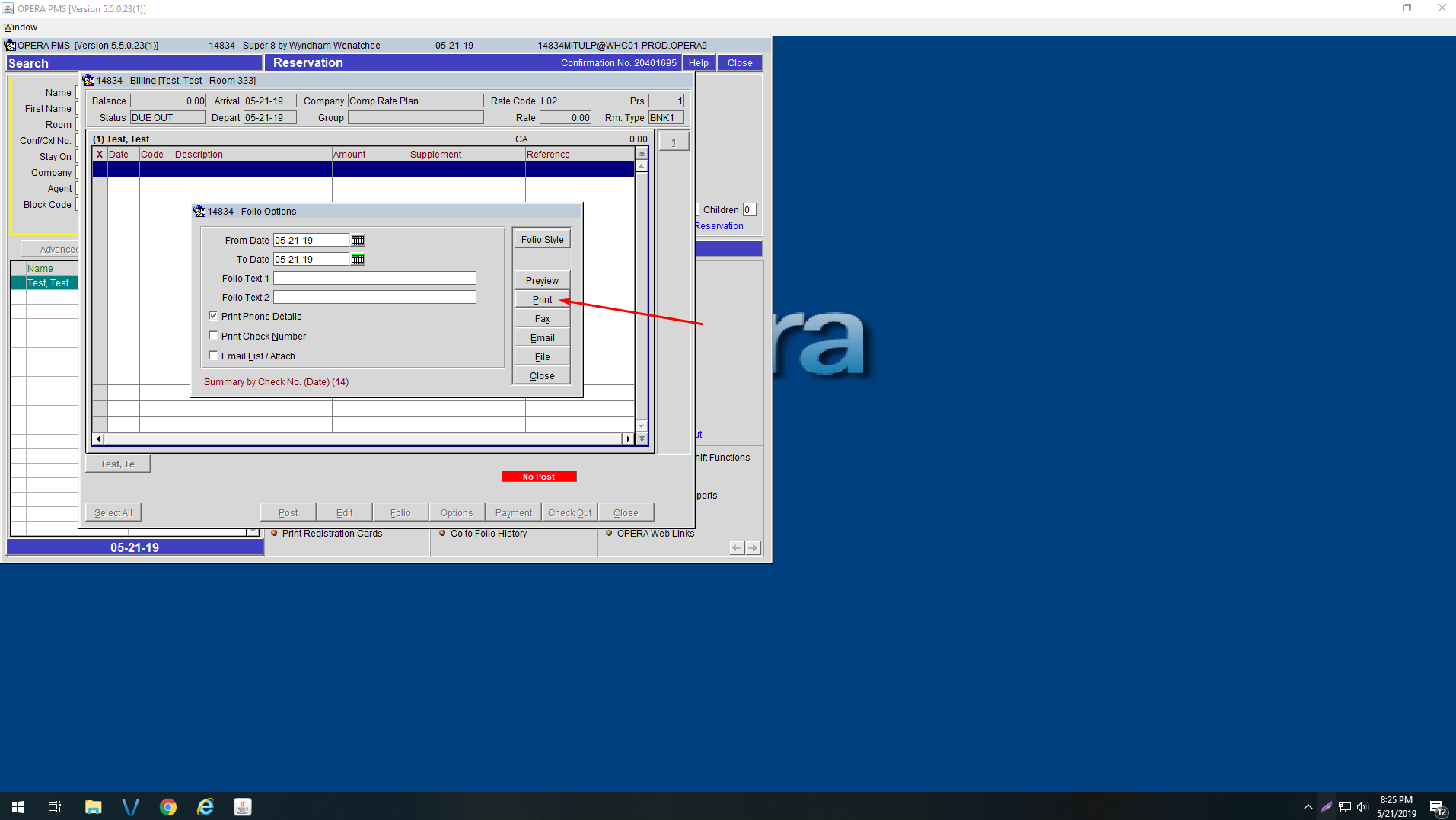Open Internet Explorer from the taskbar
The image size is (1456, 820).
click(205, 806)
